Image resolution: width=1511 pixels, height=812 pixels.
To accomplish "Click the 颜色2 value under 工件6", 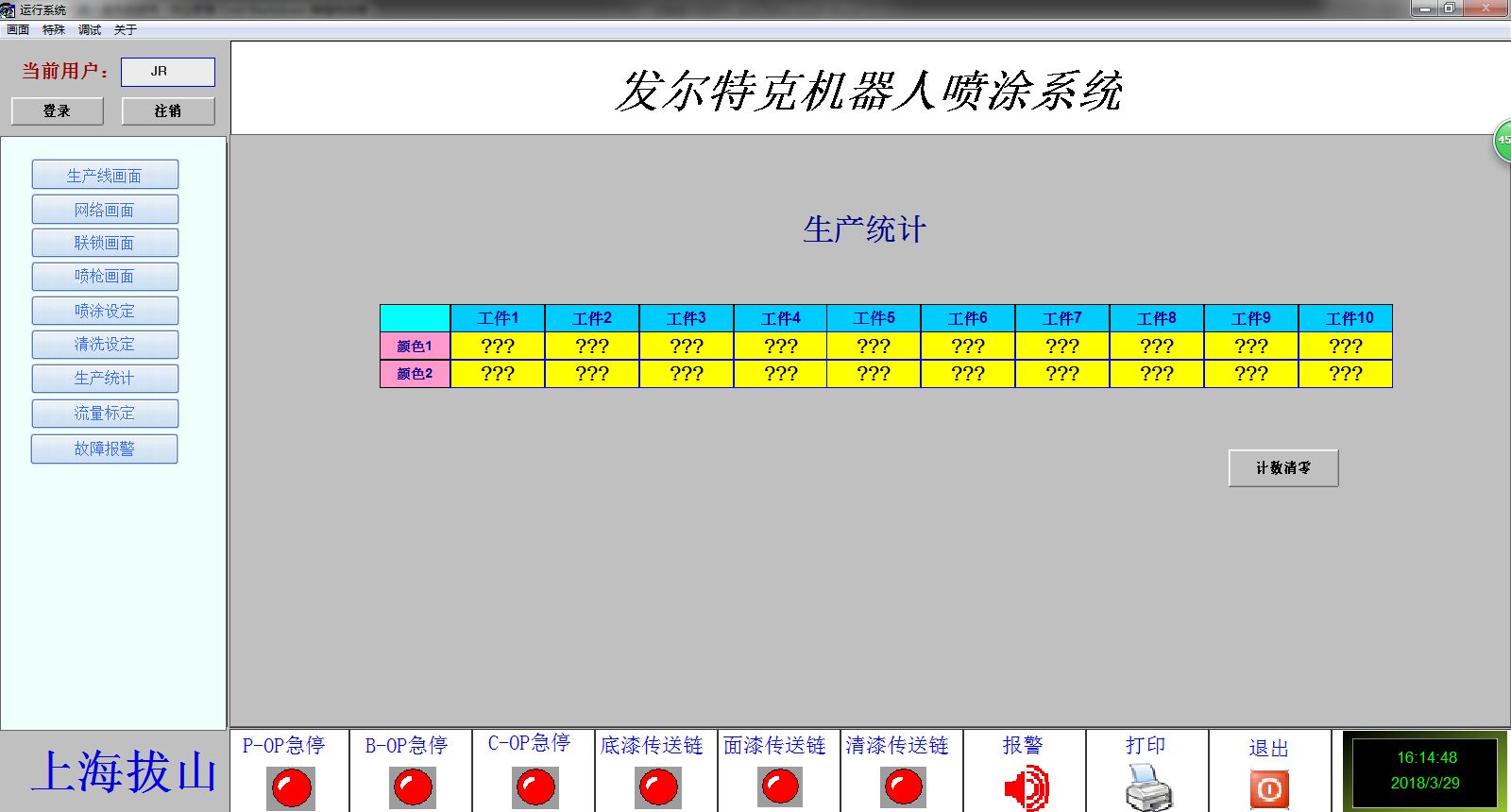I will coord(968,374).
